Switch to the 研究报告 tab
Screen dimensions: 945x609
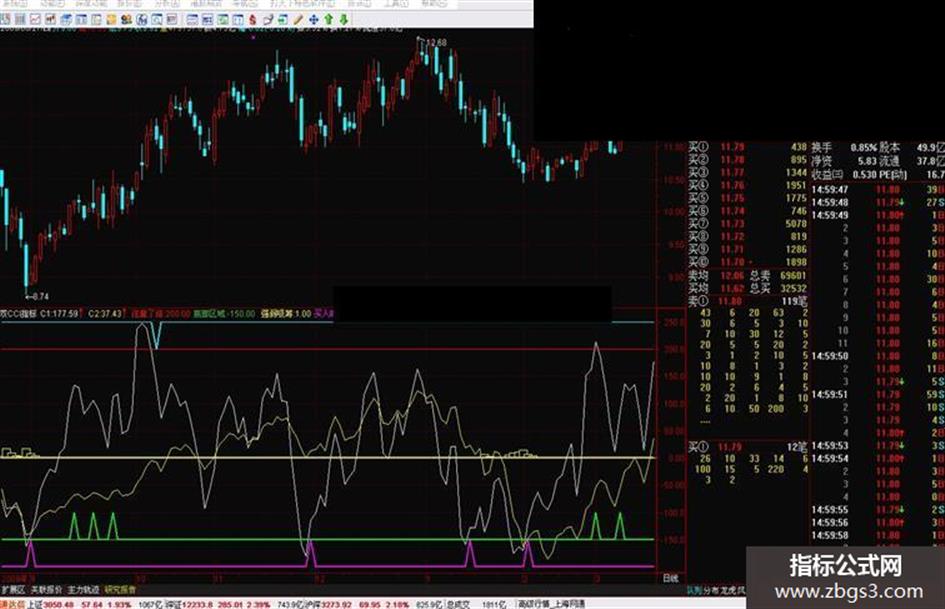(x=121, y=589)
